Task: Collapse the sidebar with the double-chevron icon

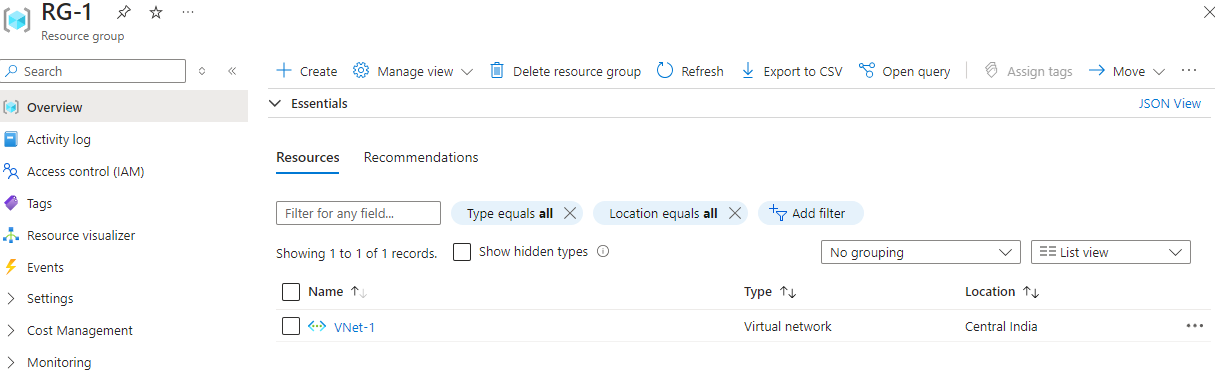Action: pos(232,71)
